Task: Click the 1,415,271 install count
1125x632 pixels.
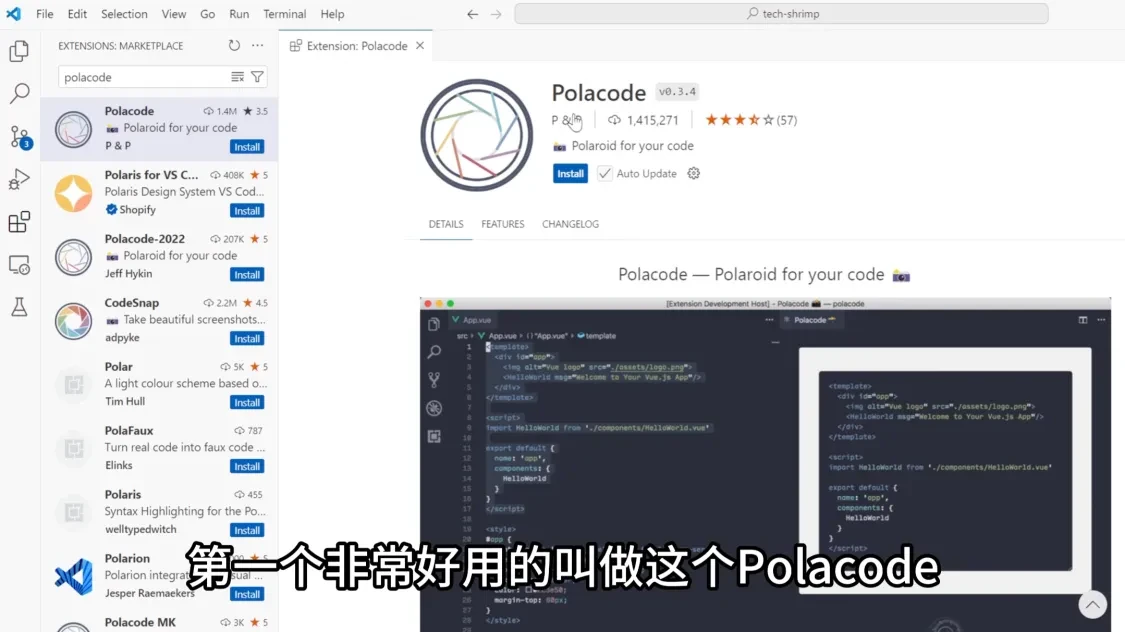Action: tap(643, 120)
